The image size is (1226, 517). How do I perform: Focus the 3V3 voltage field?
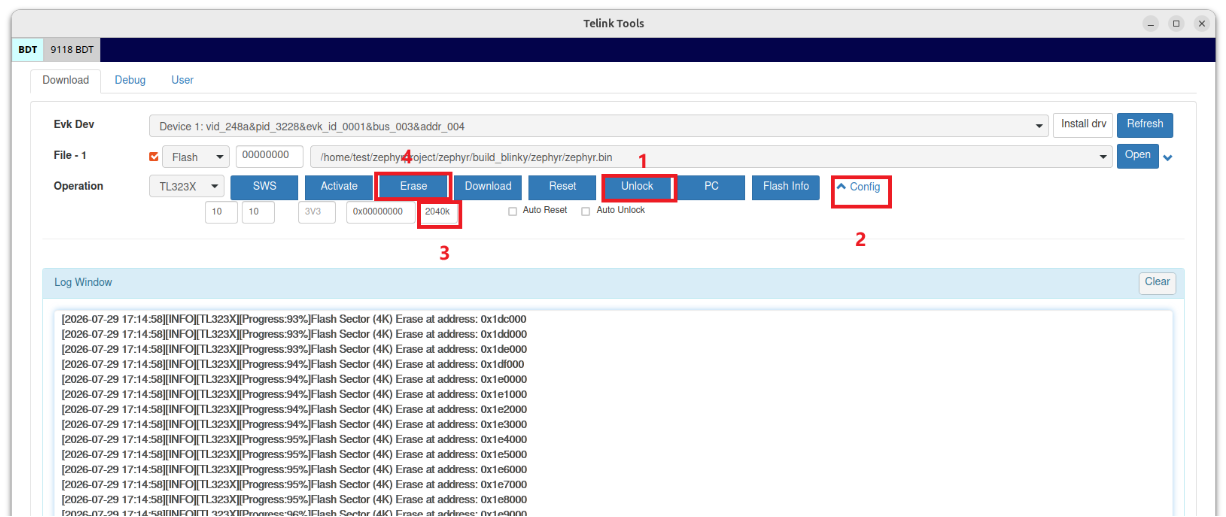point(317,212)
